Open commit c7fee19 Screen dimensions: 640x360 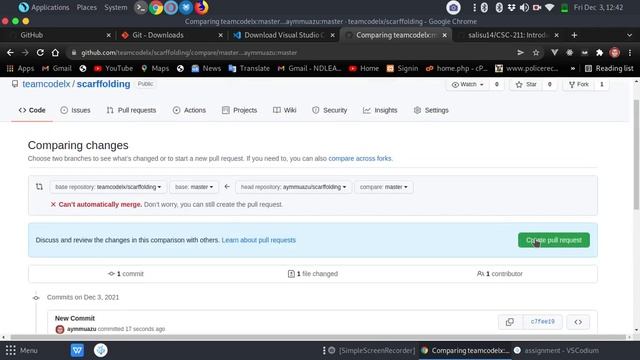click(542, 322)
